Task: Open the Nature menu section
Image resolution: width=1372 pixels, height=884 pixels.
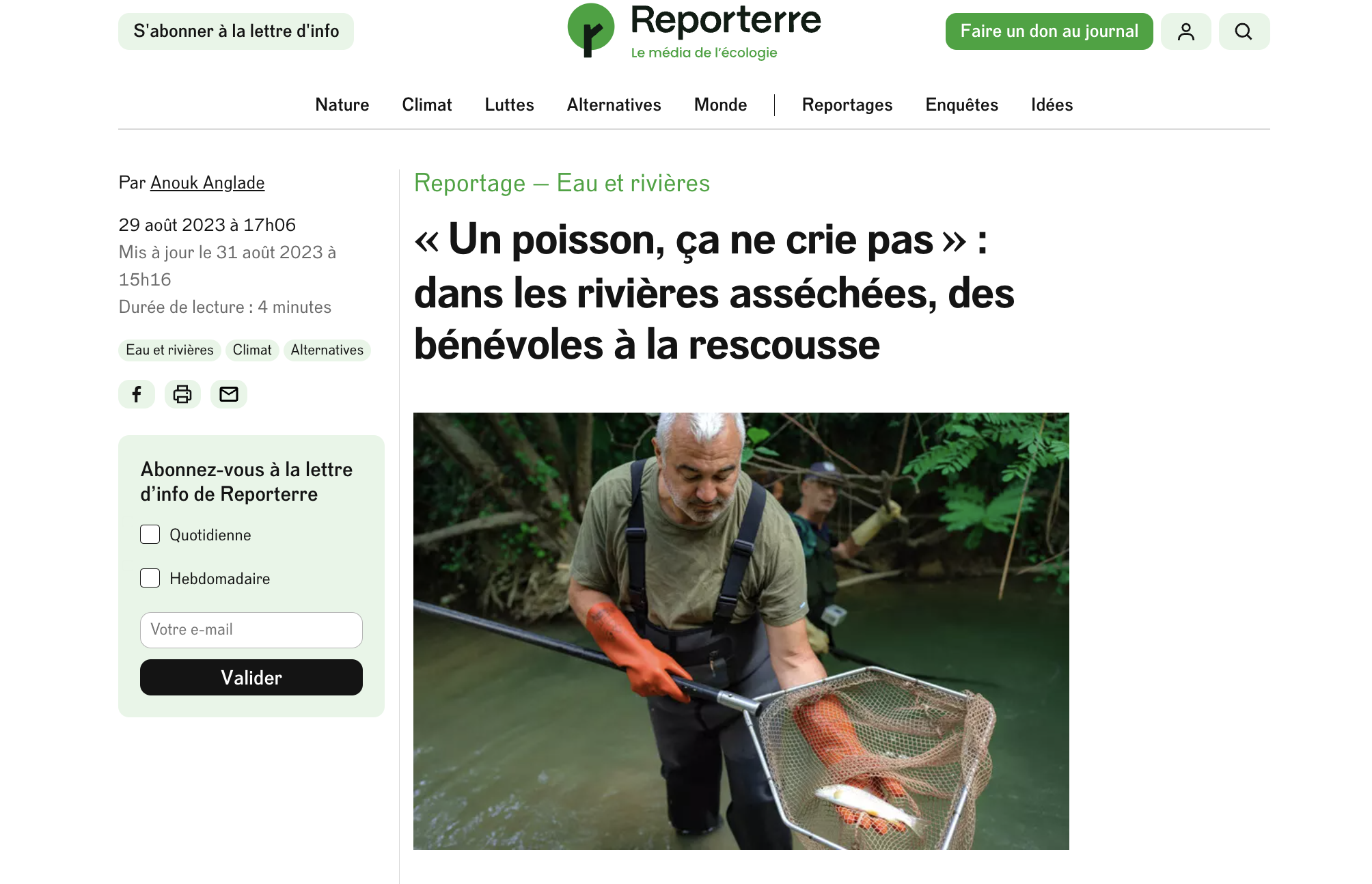Action: point(342,105)
